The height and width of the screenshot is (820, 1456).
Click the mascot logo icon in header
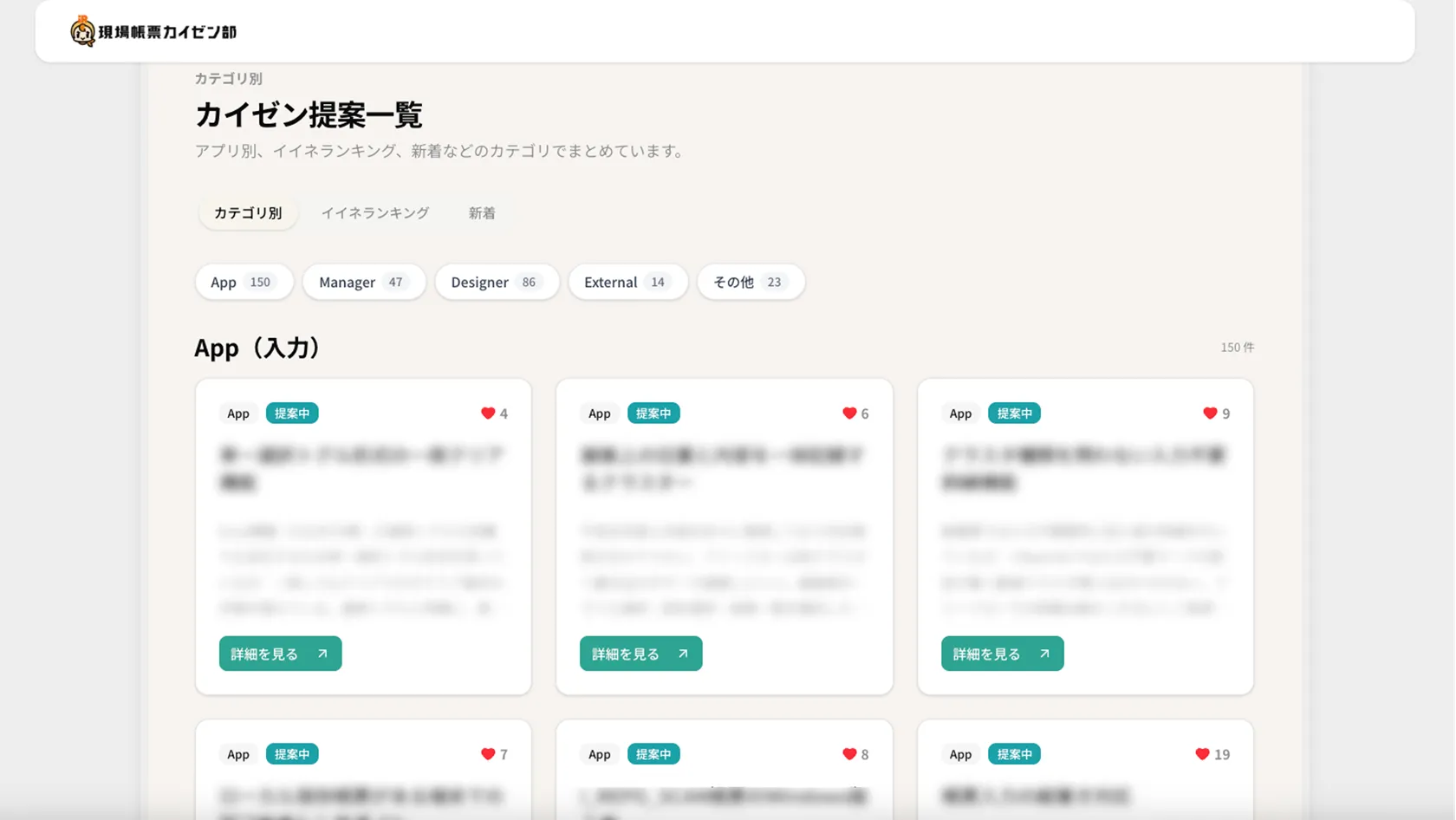tap(82, 31)
